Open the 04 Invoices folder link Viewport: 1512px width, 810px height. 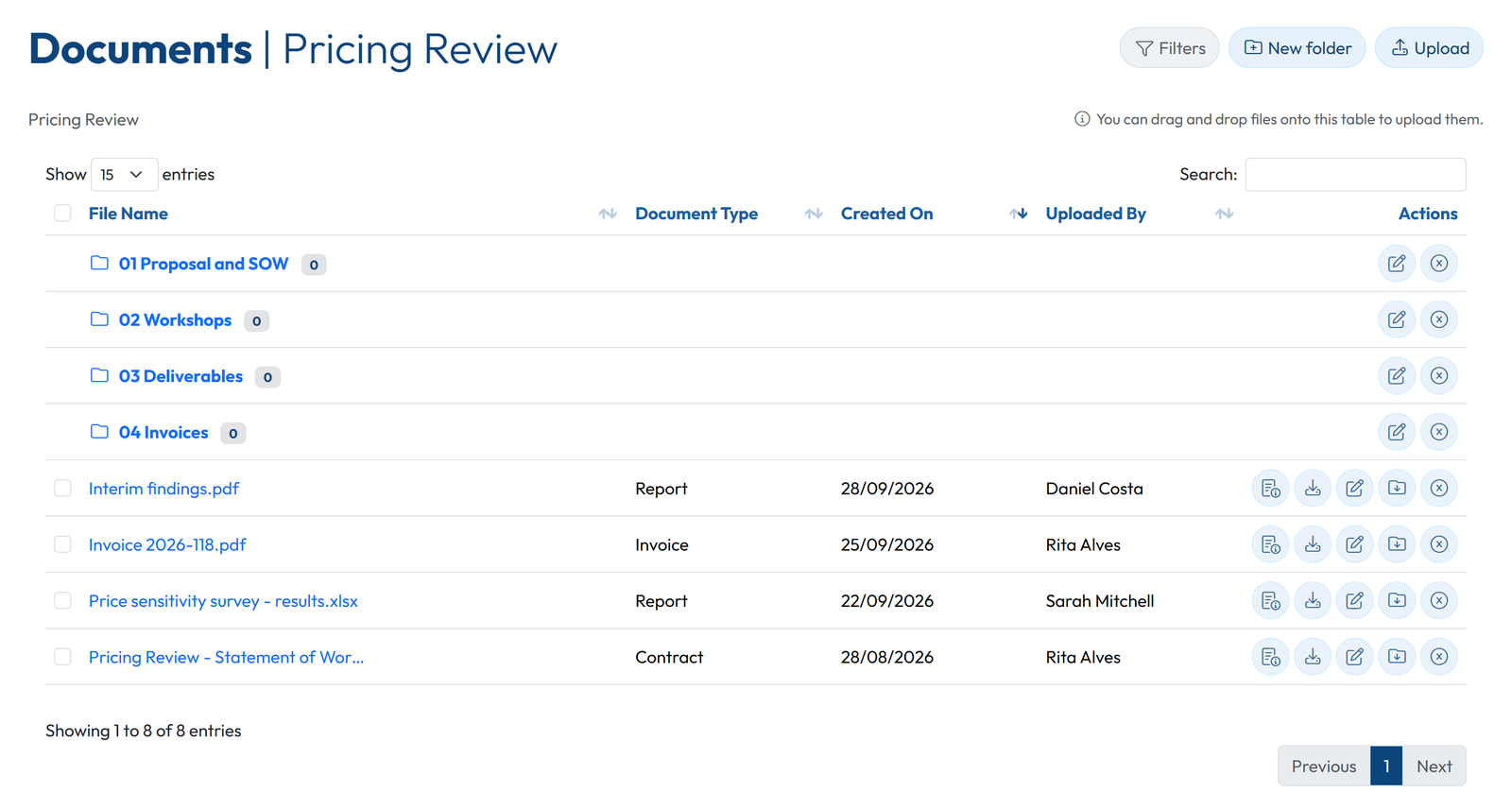163,433
